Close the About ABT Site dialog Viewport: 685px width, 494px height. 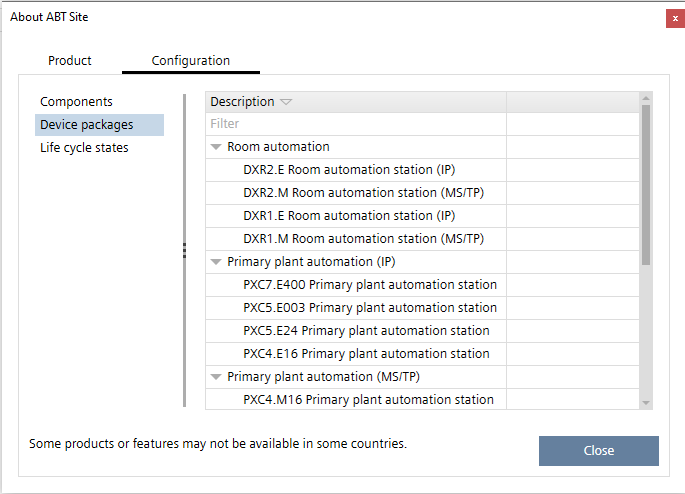tap(675, 18)
